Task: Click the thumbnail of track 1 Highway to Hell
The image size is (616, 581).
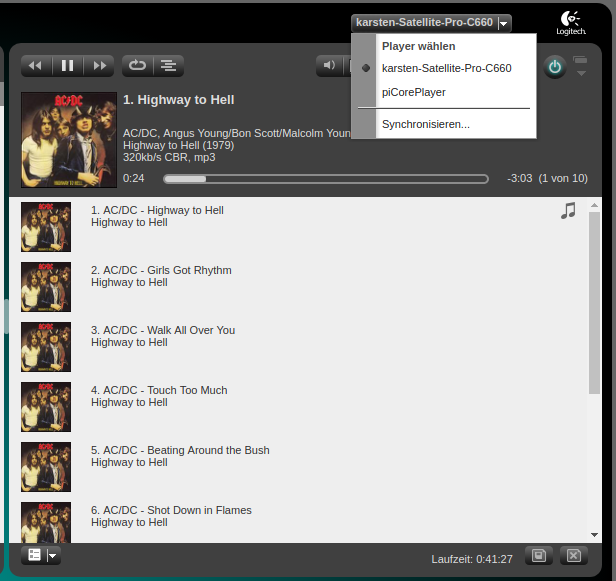Action: [x=46, y=227]
